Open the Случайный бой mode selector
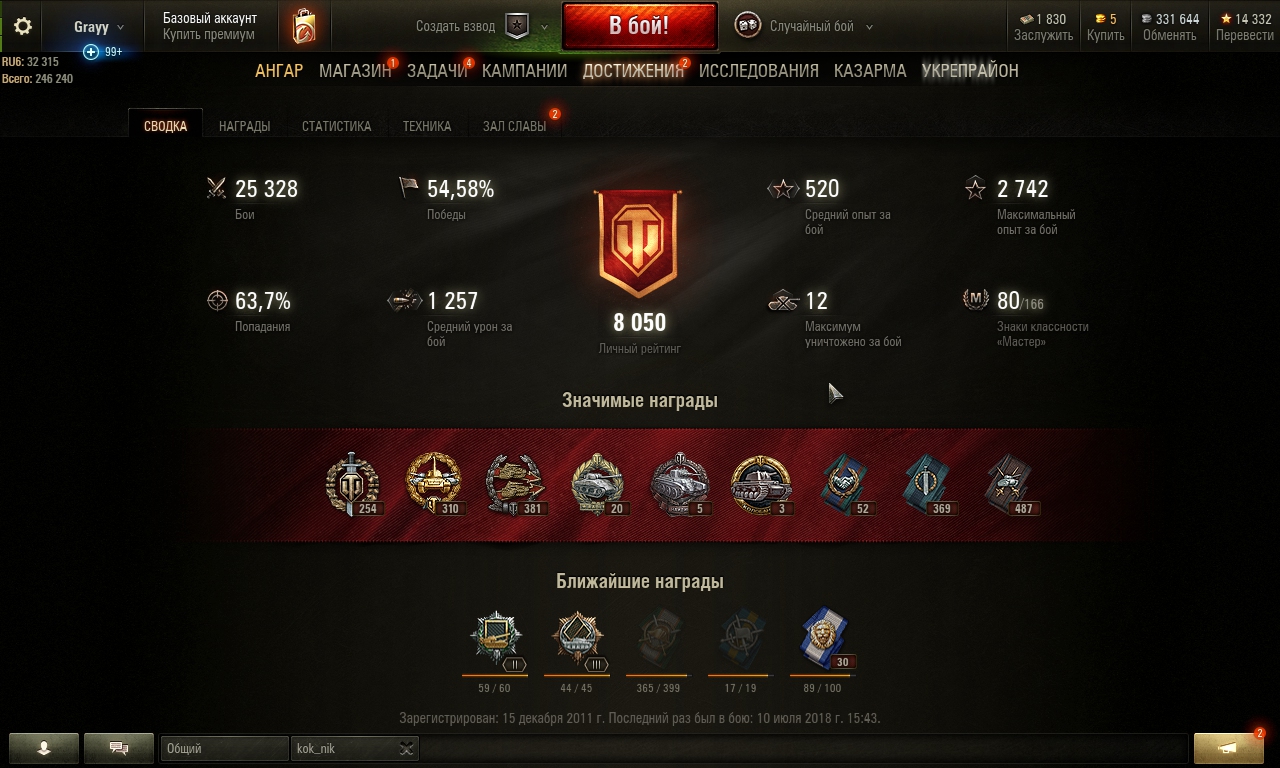 click(804, 27)
